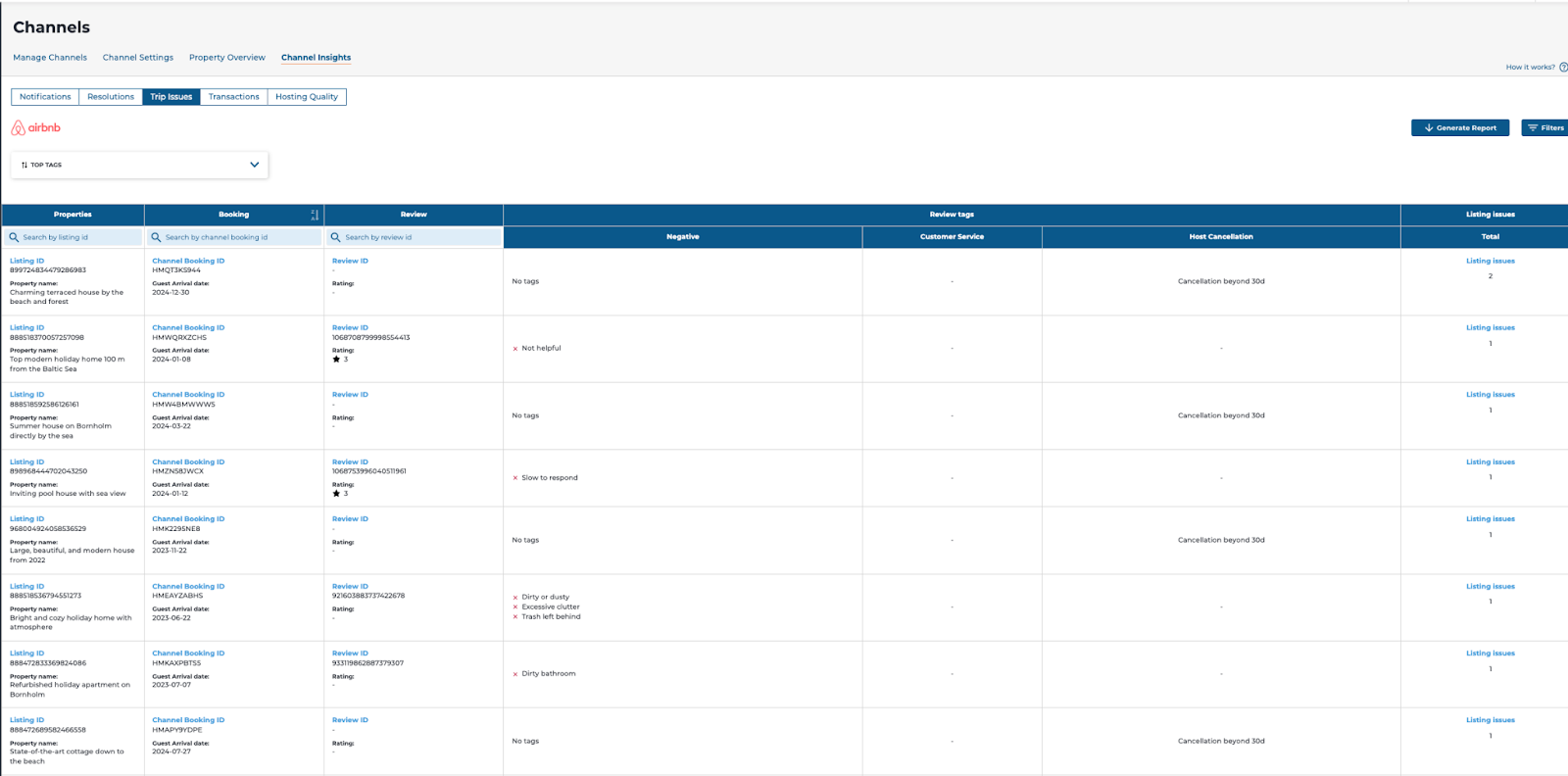This screenshot has height=776, width=1568.
Task: Go to Property Overview menu
Action: pos(226,58)
